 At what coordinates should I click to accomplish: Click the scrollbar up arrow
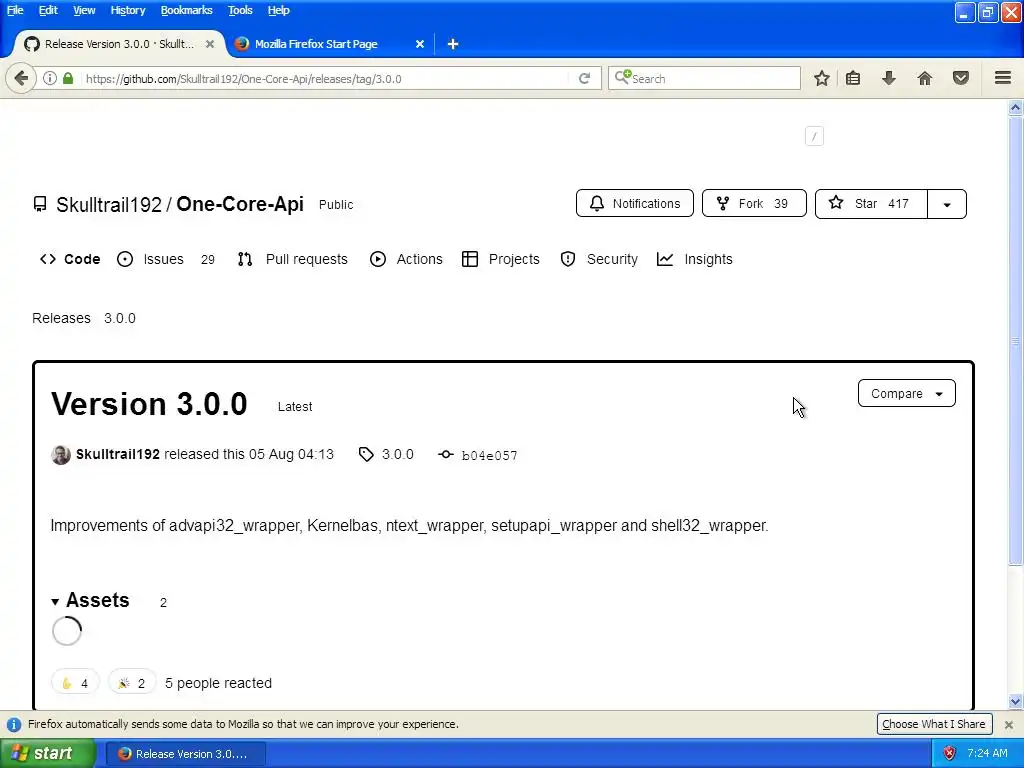[1016, 108]
